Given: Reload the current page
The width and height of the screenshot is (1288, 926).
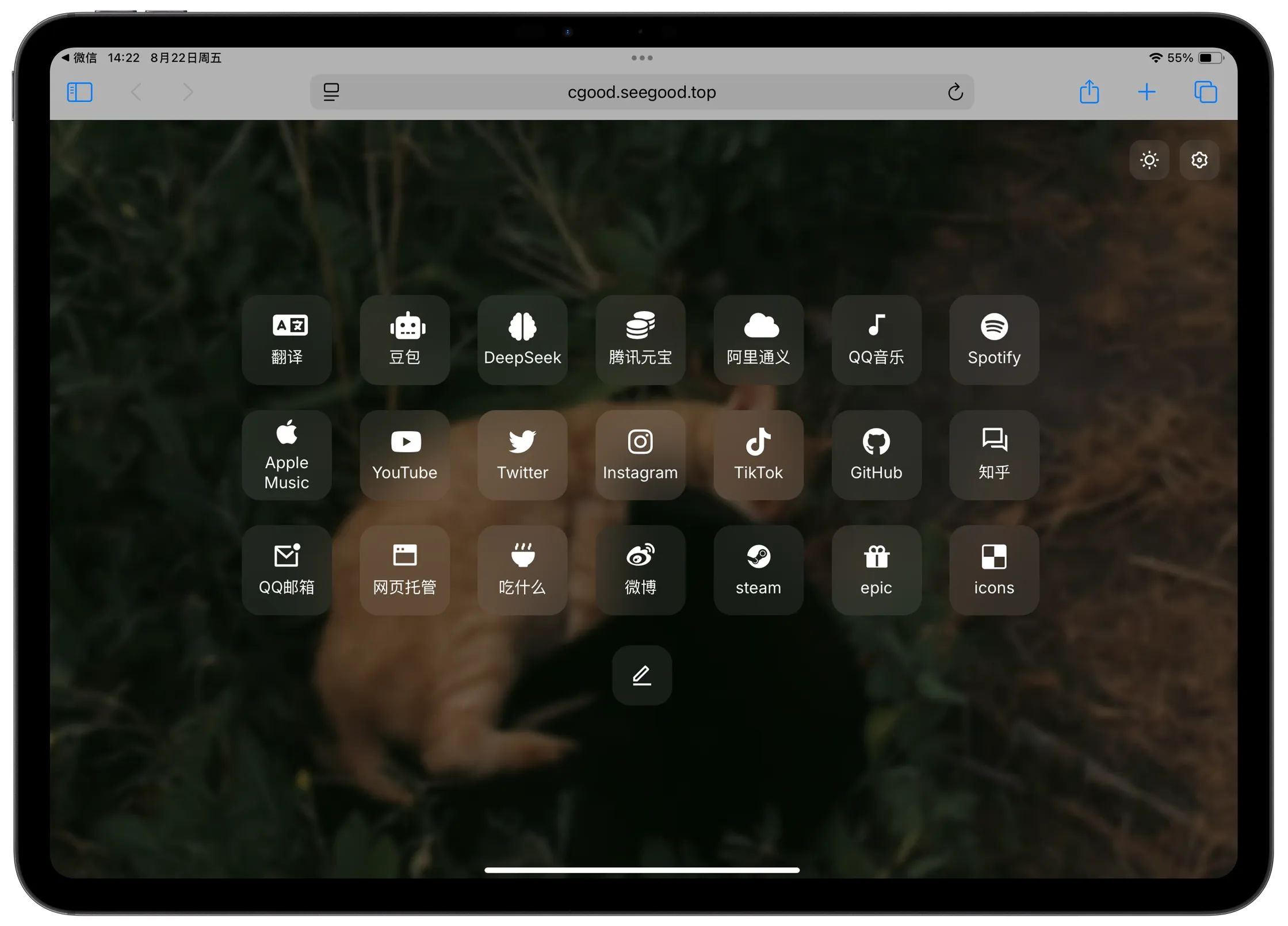Looking at the screenshot, I should click(955, 92).
